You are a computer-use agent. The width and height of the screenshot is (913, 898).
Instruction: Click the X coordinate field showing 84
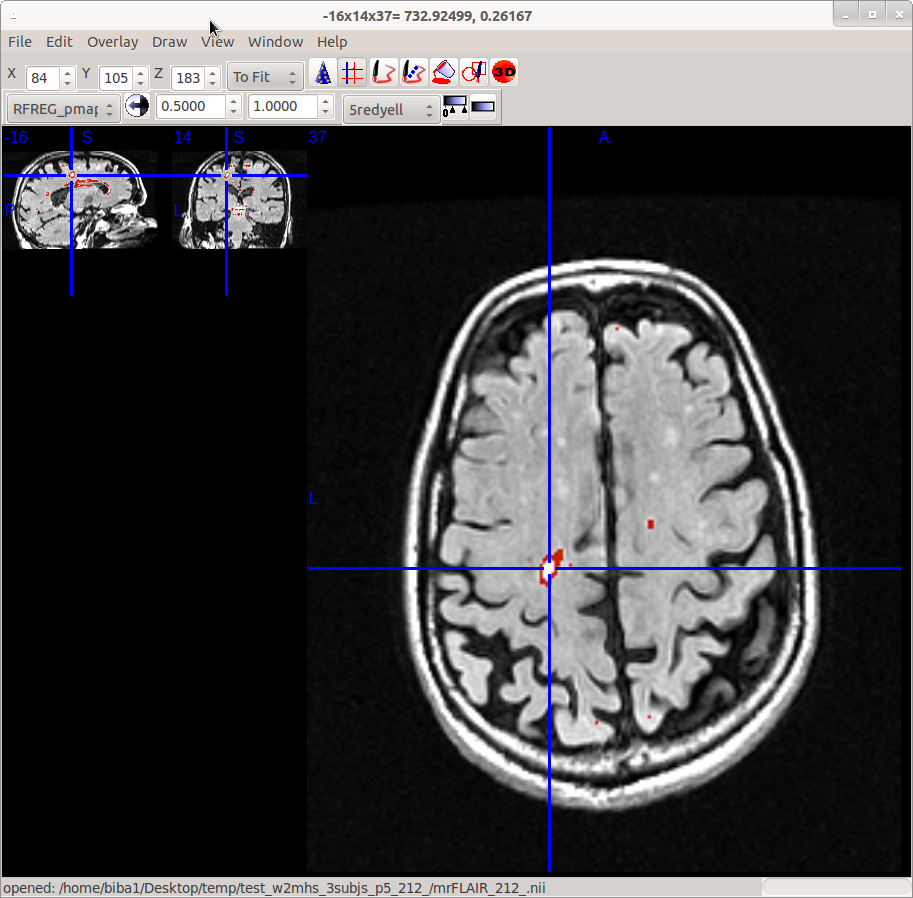[x=43, y=78]
